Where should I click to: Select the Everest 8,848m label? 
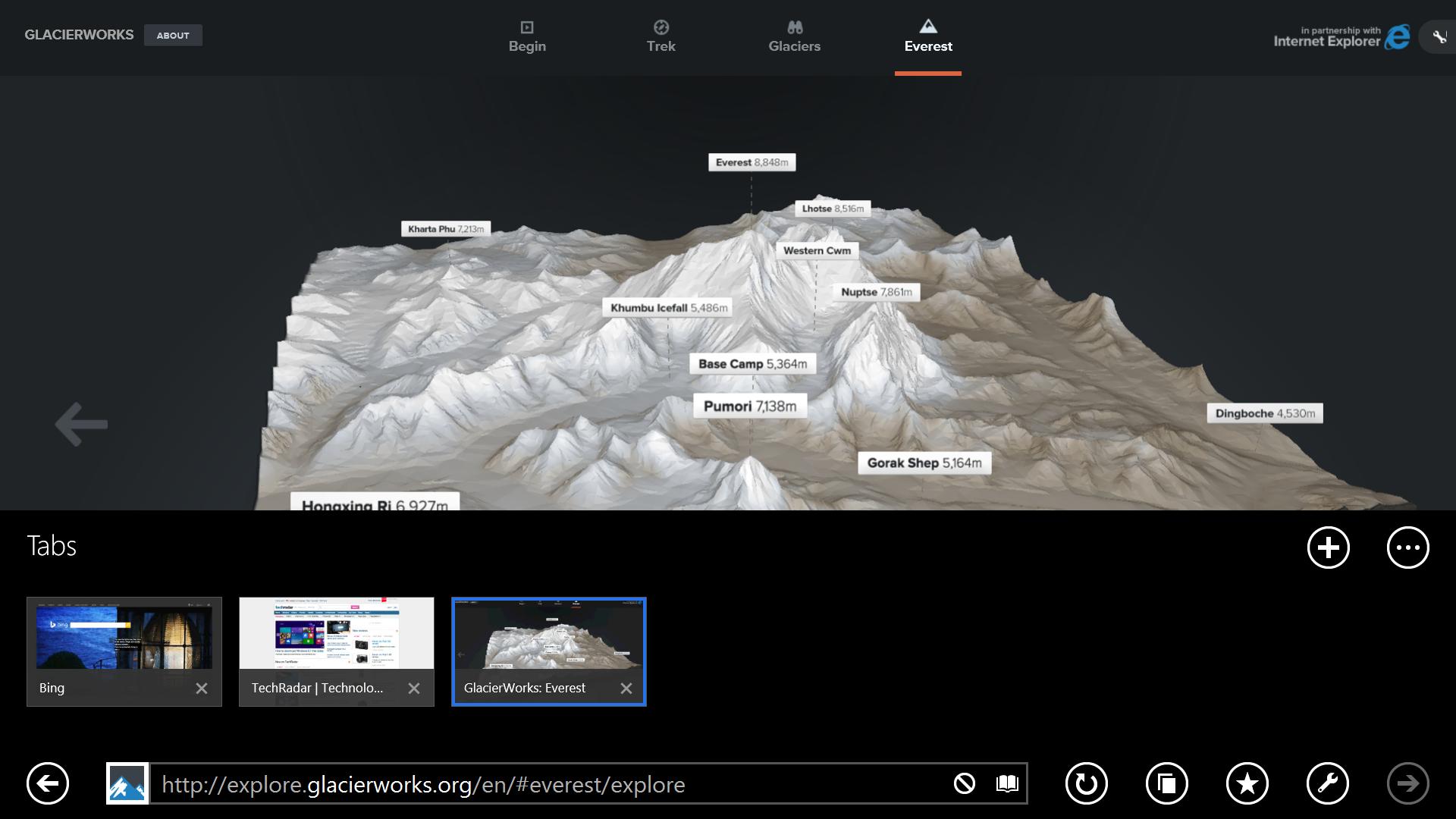click(752, 162)
